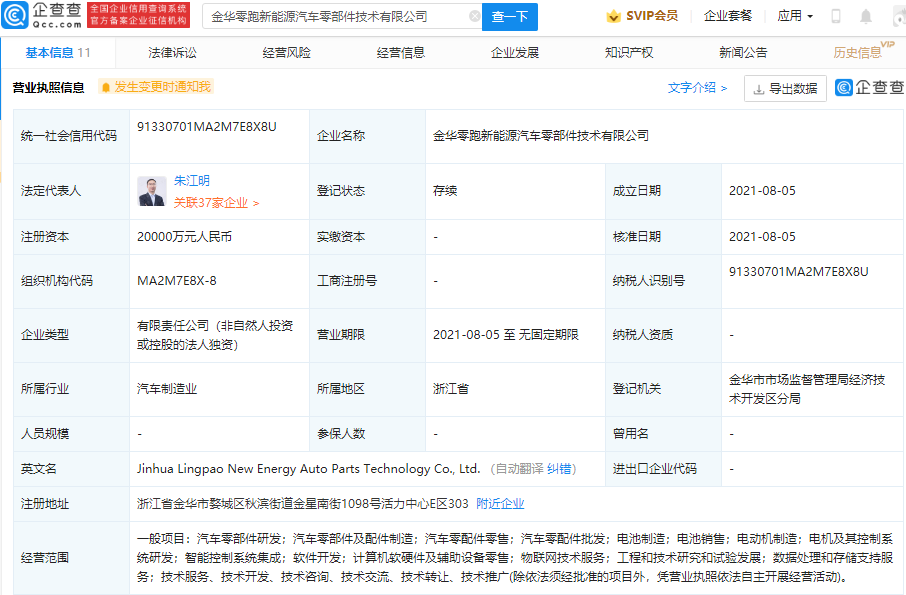906x595 pixels.
Task: Select 纳税人识别号 value 91330701MA2M7E8X8U
Action: click(x=799, y=272)
